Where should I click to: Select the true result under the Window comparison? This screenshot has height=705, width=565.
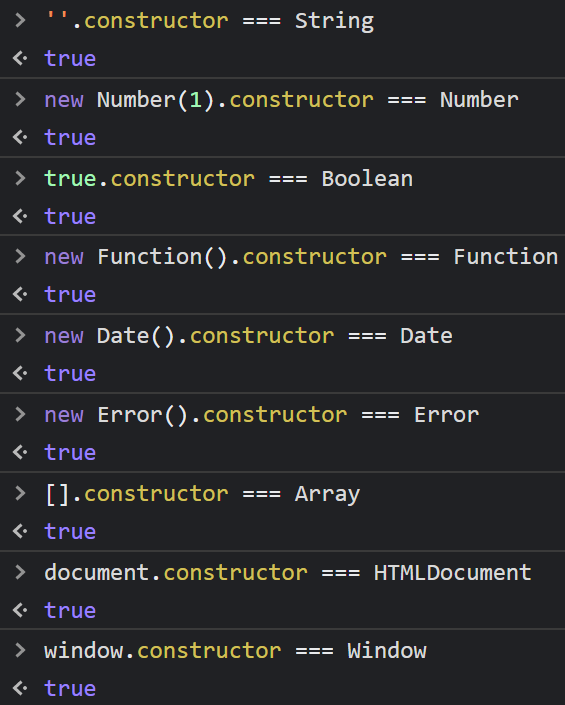[x=70, y=689]
